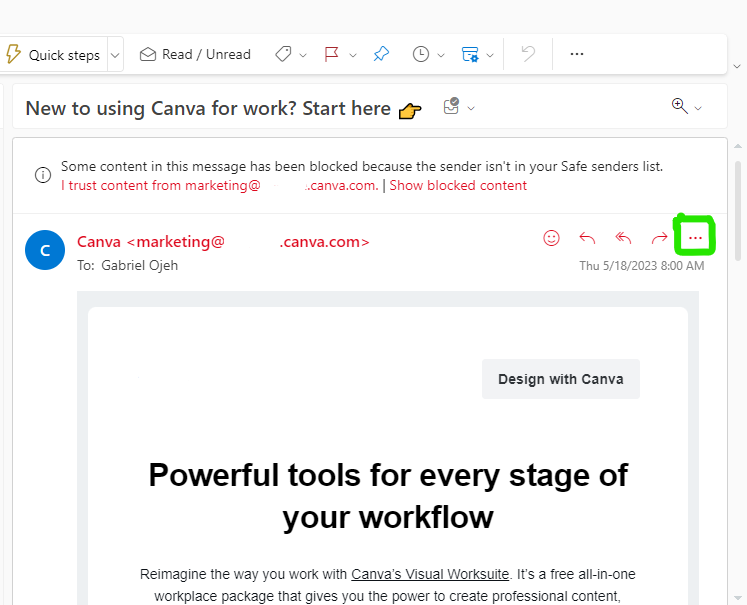Click the Flag icon in toolbar
Image resolution: width=747 pixels, height=605 pixels.
pyautogui.click(x=332, y=54)
